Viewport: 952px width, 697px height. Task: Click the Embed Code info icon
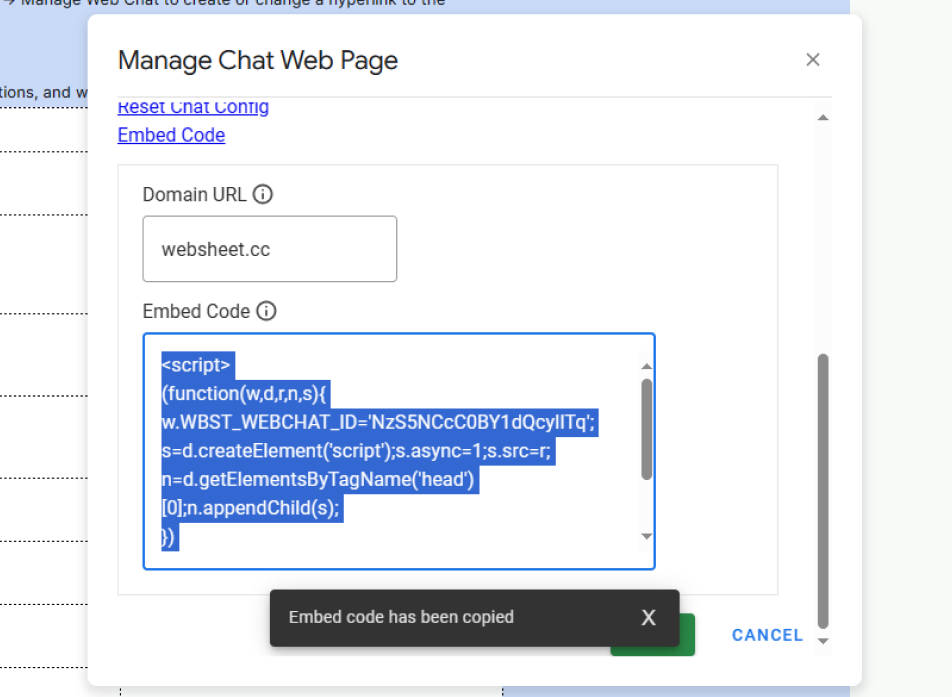coord(265,311)
